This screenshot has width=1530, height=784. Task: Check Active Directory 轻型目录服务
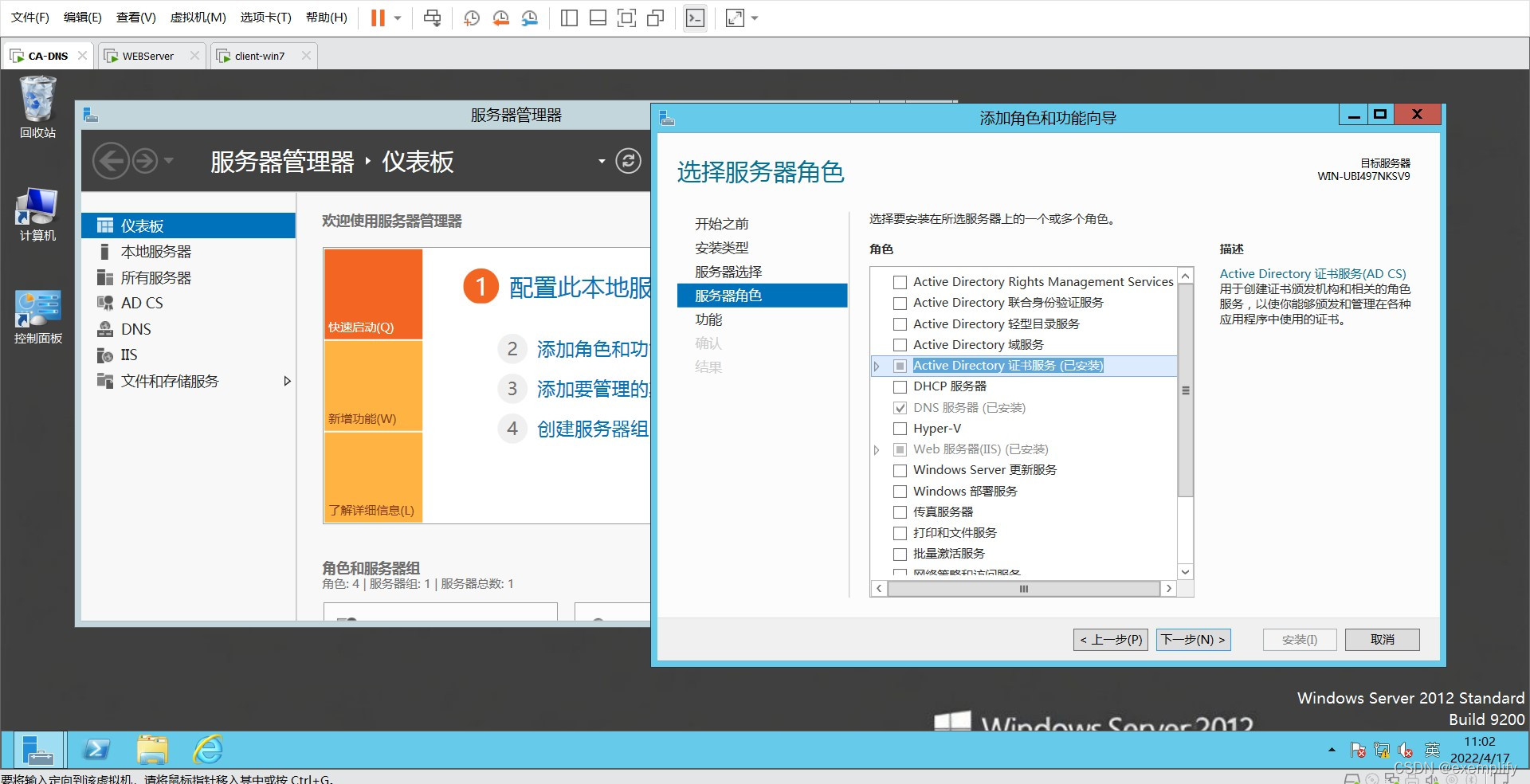[x=900, y=324]
